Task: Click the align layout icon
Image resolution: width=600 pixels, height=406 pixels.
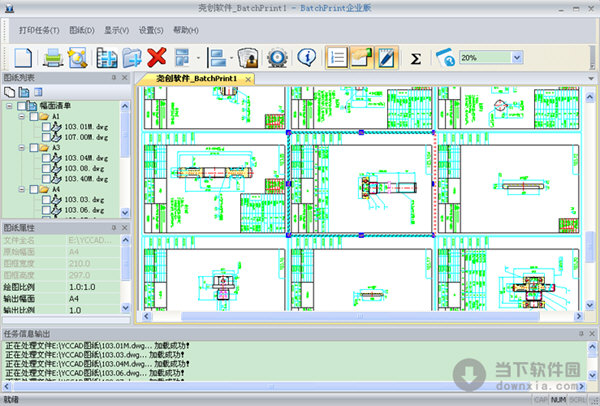Action: point(217,58)
